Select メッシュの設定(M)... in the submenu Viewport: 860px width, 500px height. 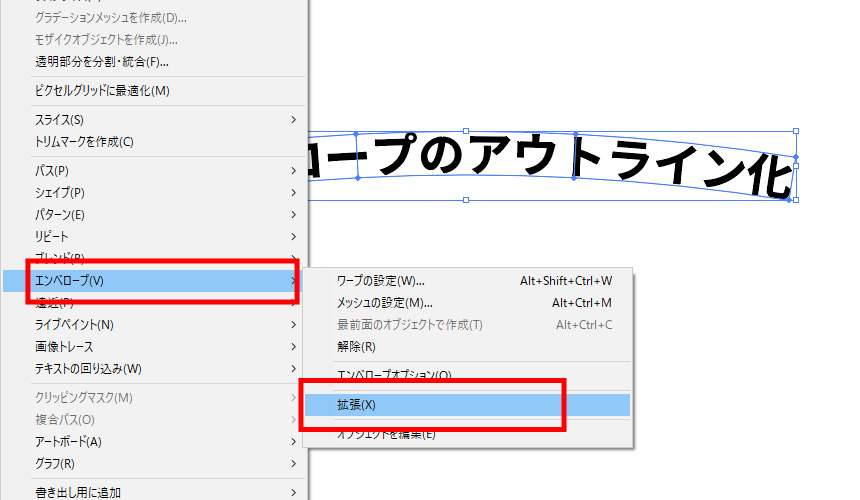click(384, 303)
